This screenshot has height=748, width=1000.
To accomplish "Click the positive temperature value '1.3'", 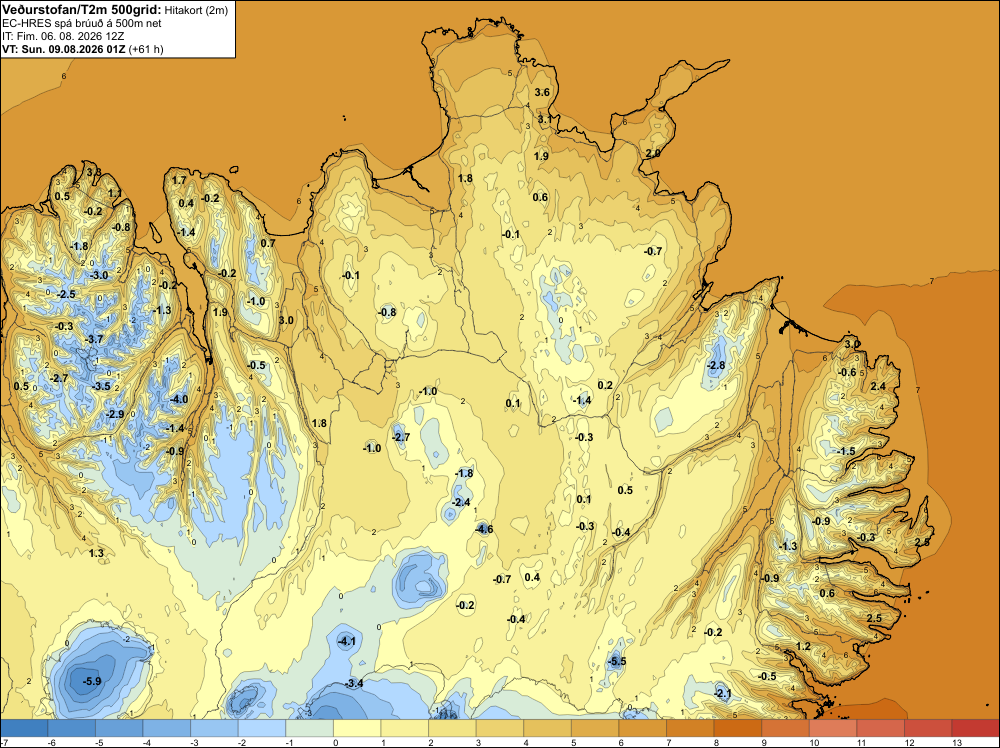I will (96, 553).
